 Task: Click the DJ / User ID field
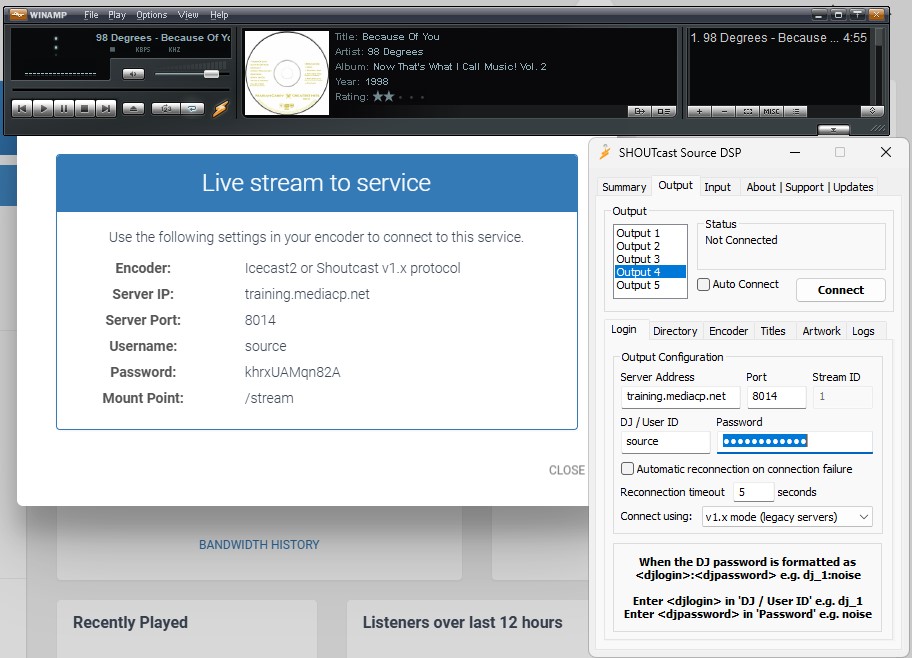coord(665,442)
